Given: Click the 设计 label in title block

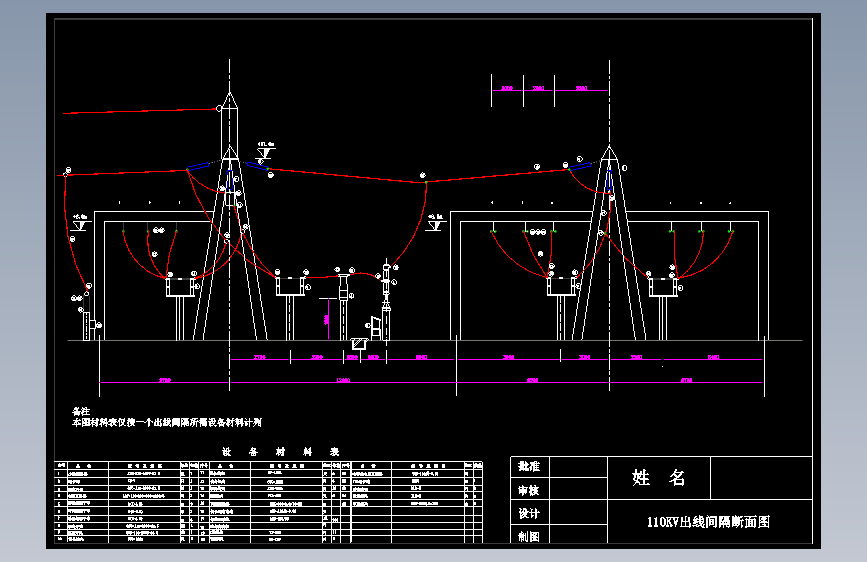Looking at the screenshot, I should pyautogui.click(x=529, y=513).
